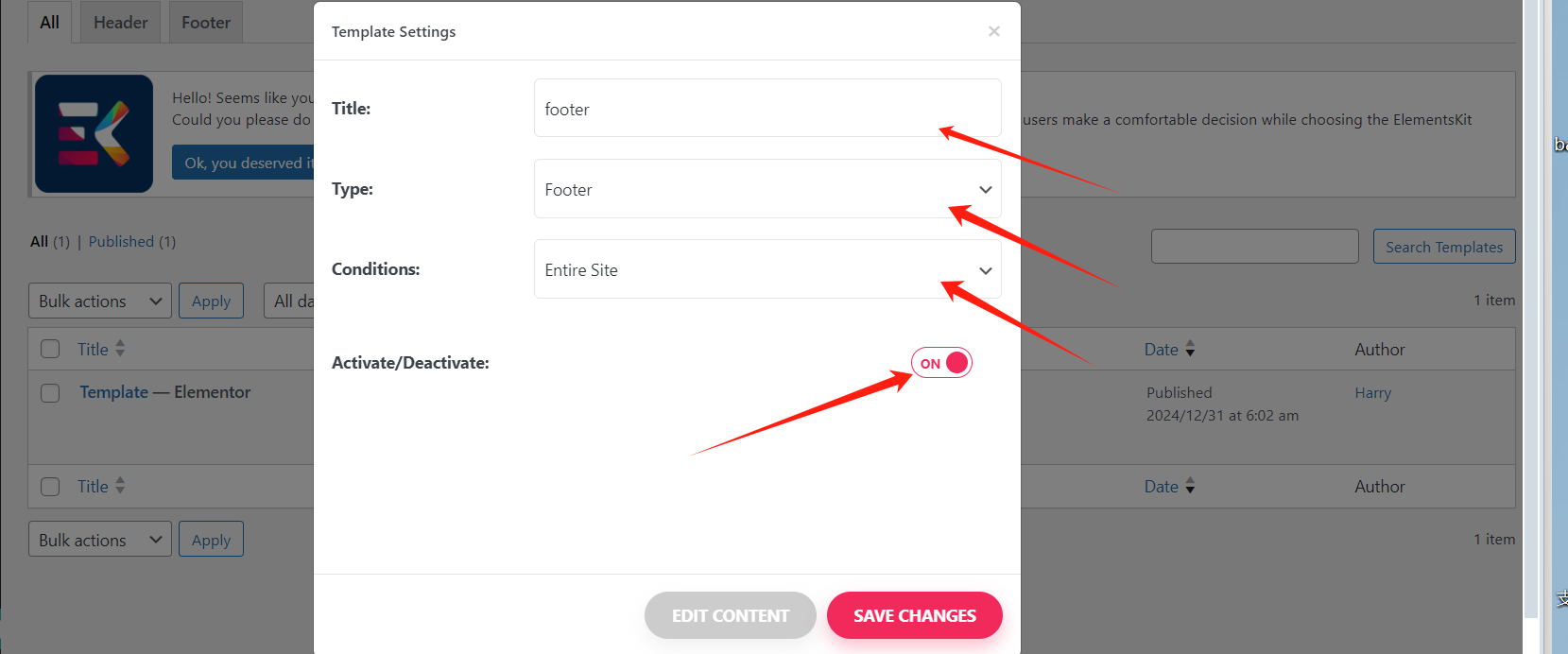1568x654 pixels.
Task: Open author Harry's link
Action: pos(1372,392)
